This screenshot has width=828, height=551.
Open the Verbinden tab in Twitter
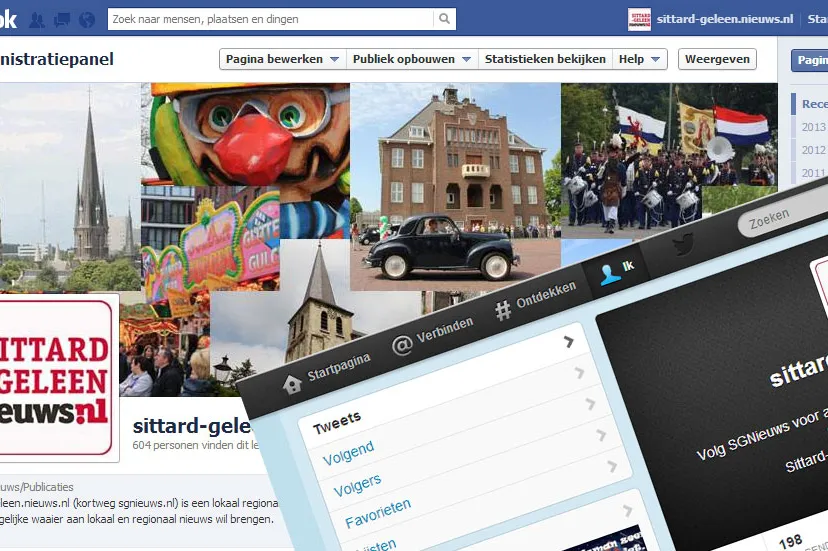point(445,330)
